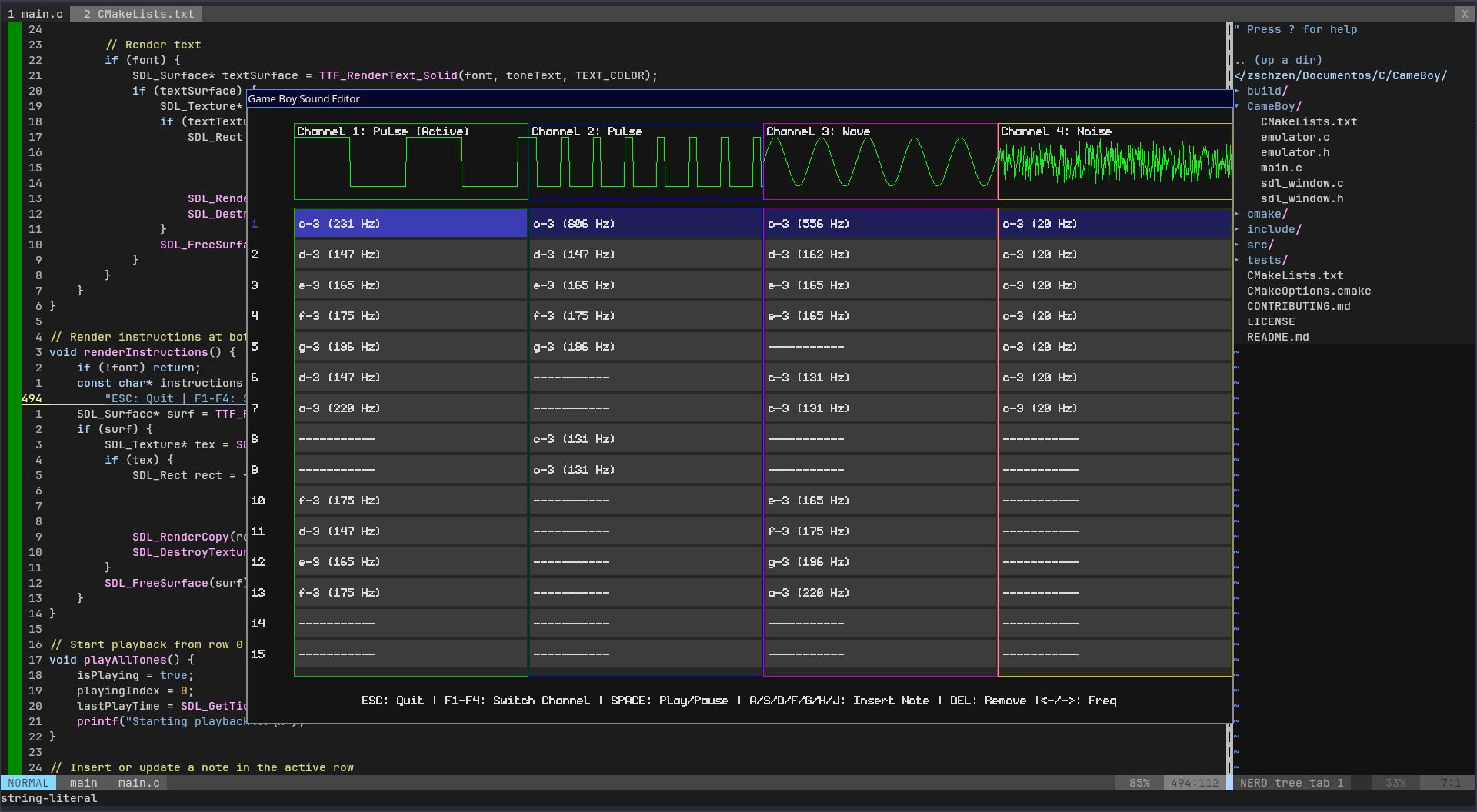
Task: Open CMakeOptions.cmake in the file tree
Action: point(1309,291)
